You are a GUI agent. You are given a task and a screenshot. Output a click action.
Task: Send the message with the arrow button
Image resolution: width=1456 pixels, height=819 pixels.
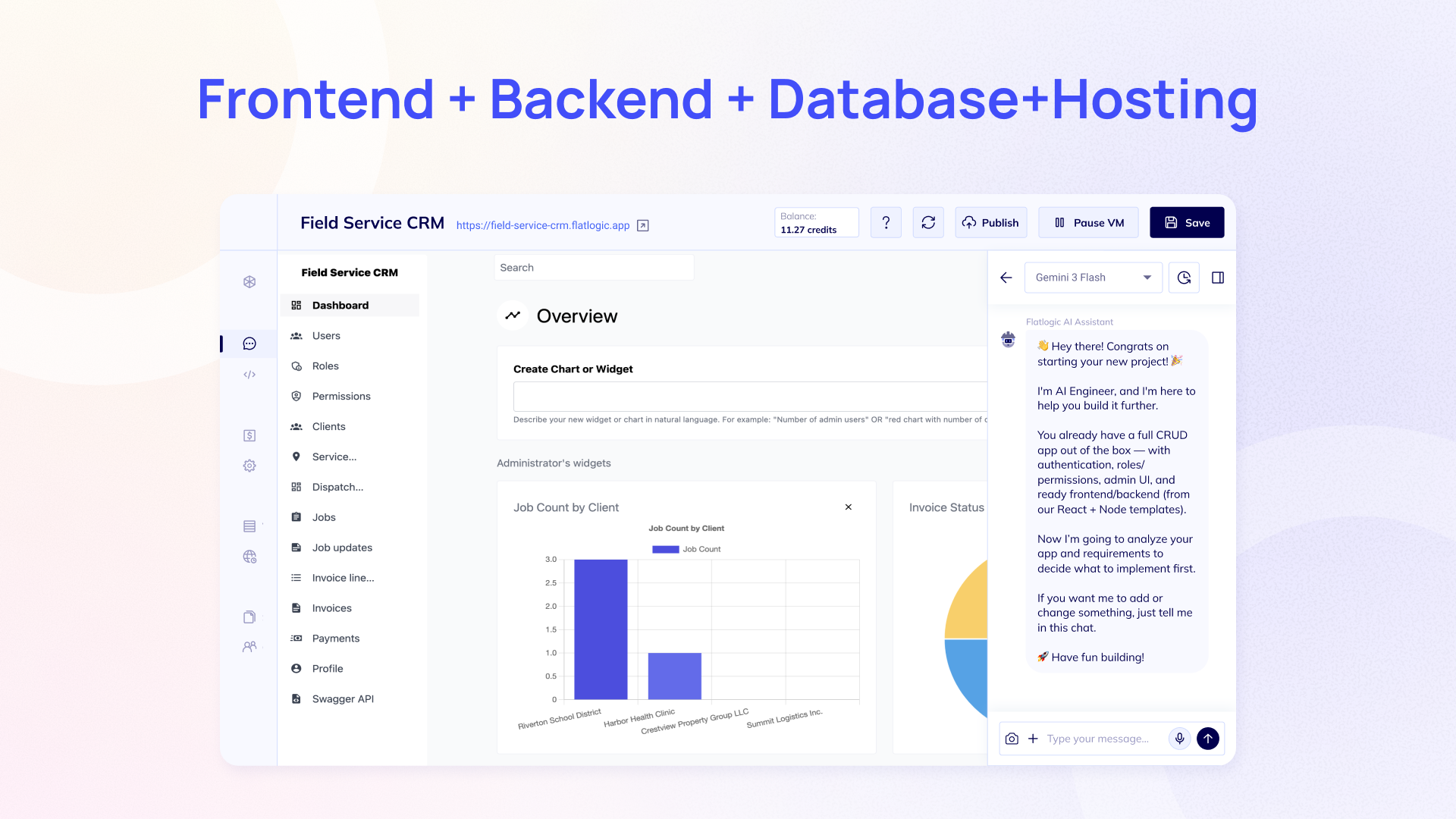coord(1208,739)
